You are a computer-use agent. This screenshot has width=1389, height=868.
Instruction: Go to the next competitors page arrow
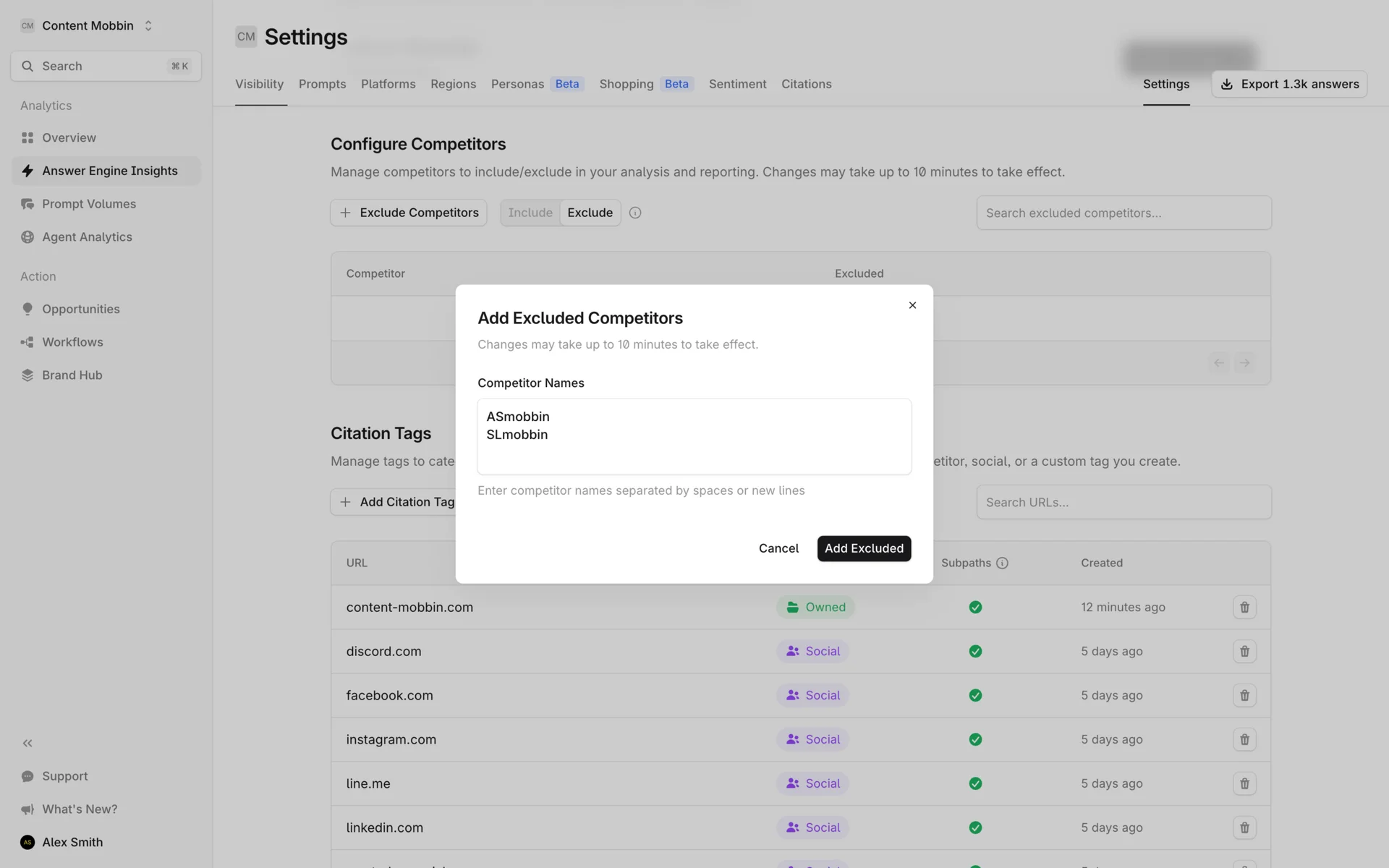(x=1244, y=363)
